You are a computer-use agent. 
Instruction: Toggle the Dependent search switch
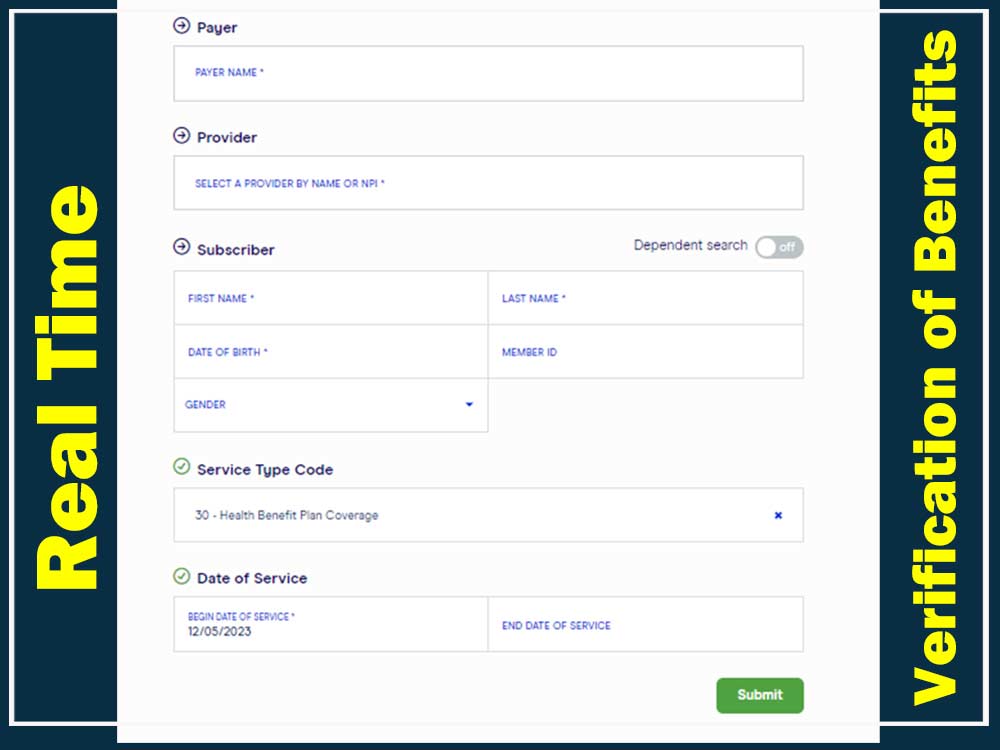tap(779, 247)
